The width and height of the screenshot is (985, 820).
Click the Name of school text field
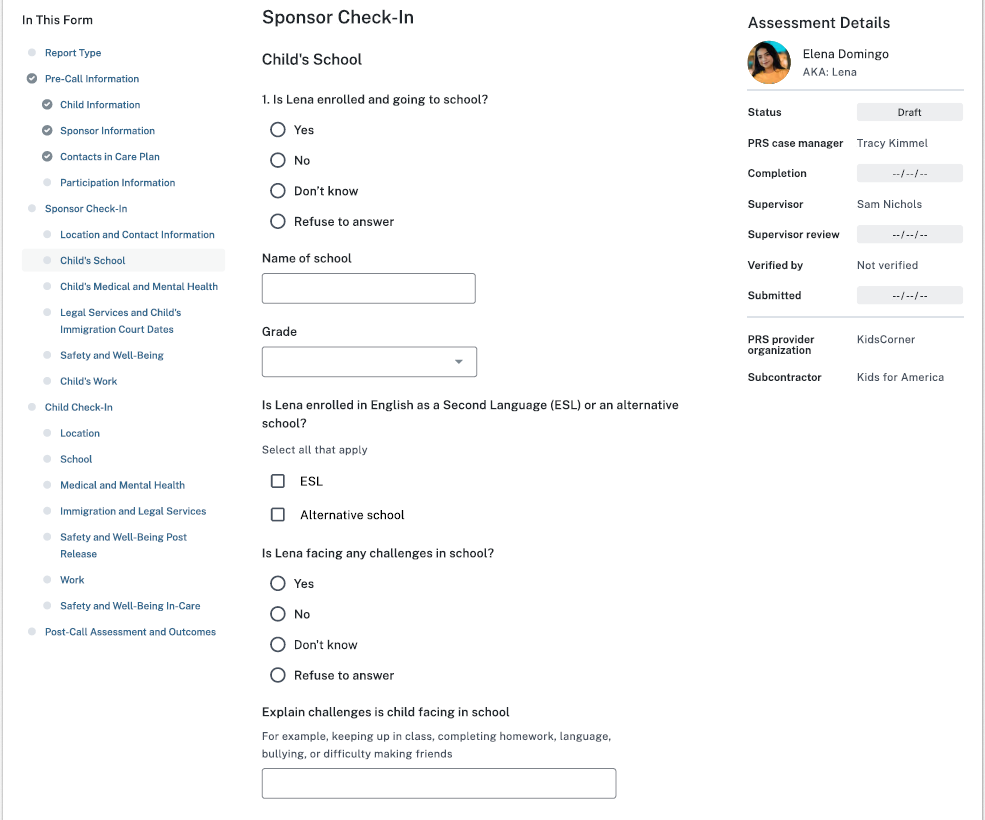368,288
